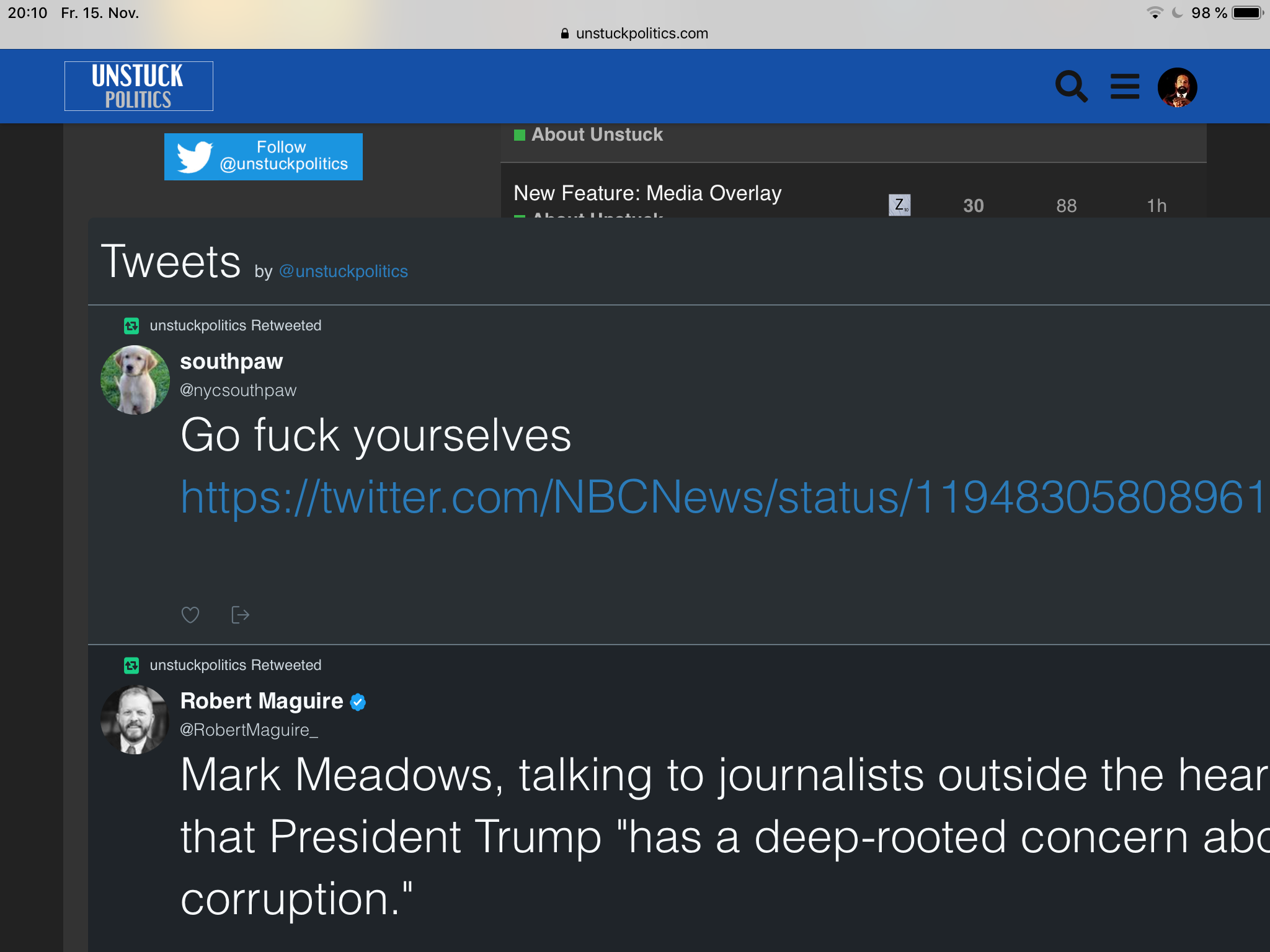Share the southpaw tweet
The height and width of the screenshot is (952, 1270).
coord(240,615)
